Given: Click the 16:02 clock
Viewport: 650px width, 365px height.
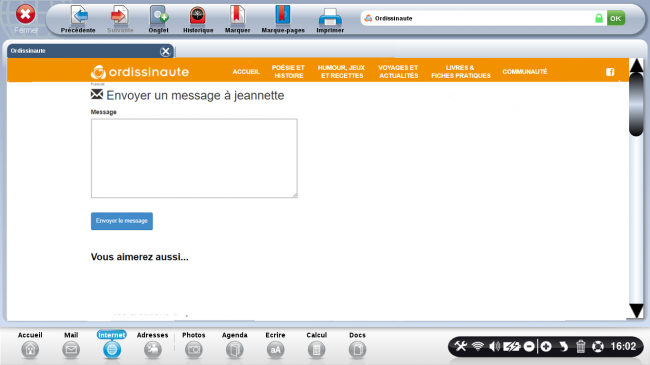Looking at the screenshot, I should [623, 346].
